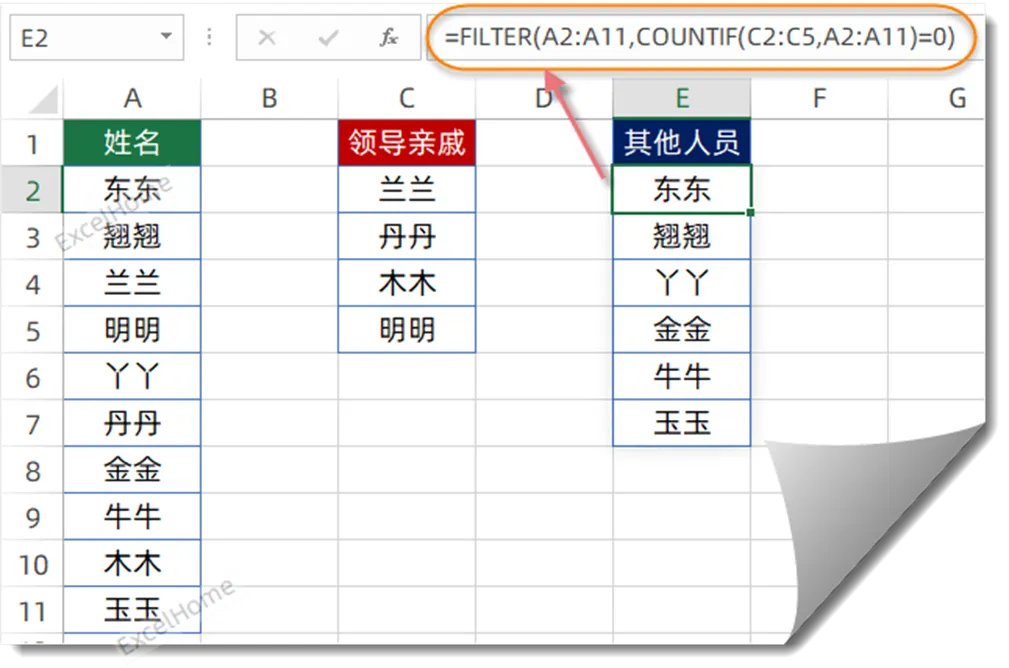
Task: Select cell A2 containing 东东
Action: click(132, 189)
